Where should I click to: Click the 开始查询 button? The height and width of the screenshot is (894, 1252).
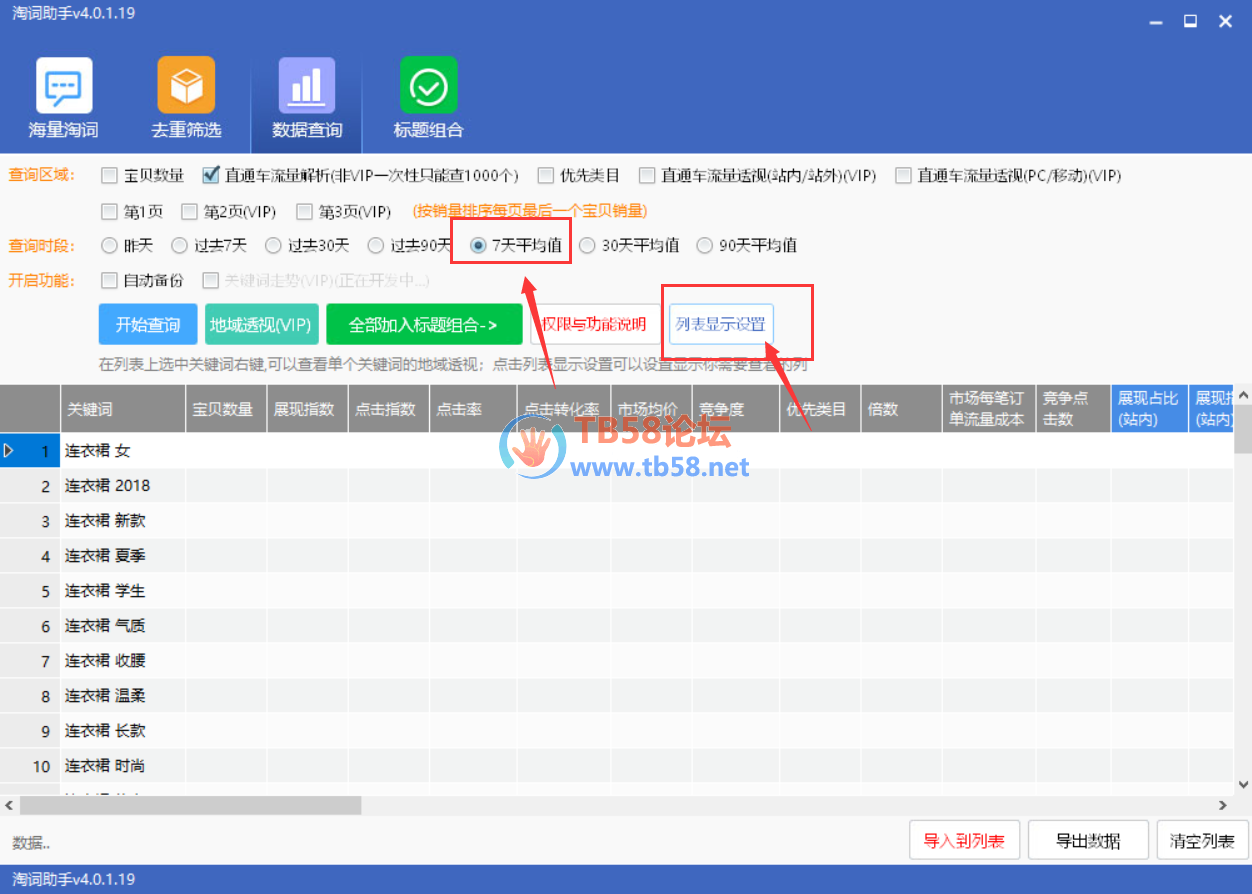pyautogui.click(x=148, y=325)
